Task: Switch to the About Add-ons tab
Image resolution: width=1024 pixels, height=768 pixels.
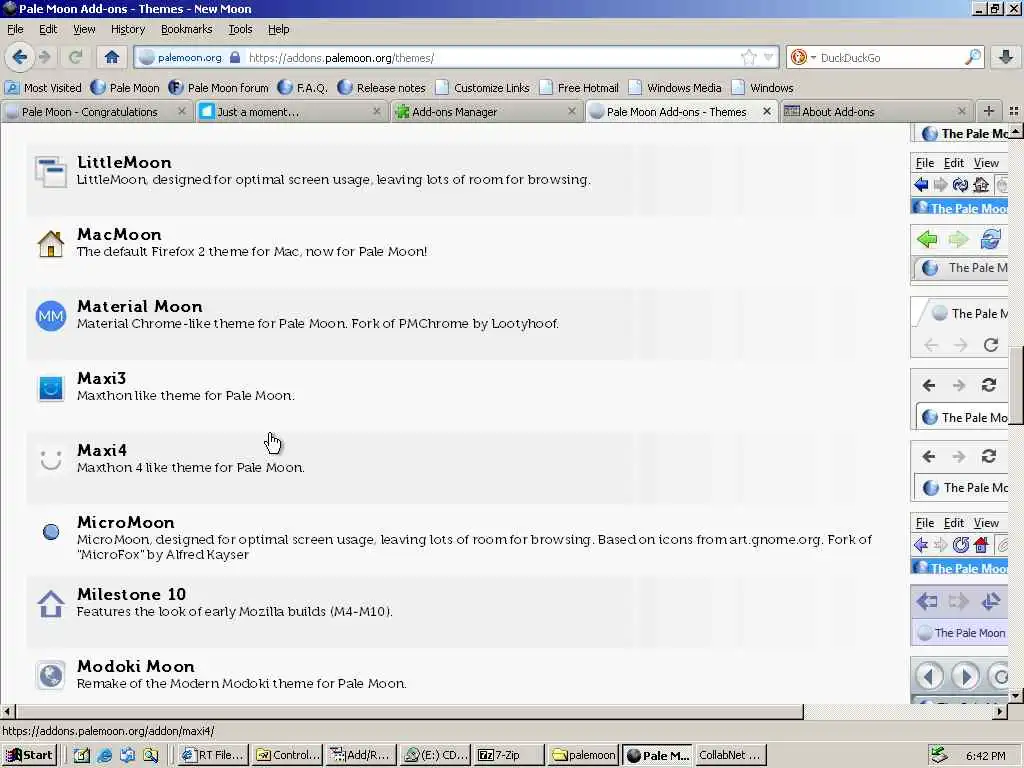Action: tap(876, 112)
